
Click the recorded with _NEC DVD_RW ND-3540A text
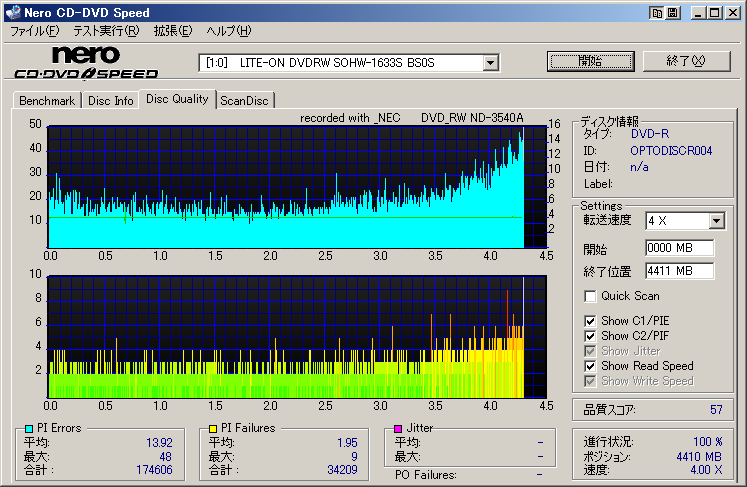(x=412, y=118)
